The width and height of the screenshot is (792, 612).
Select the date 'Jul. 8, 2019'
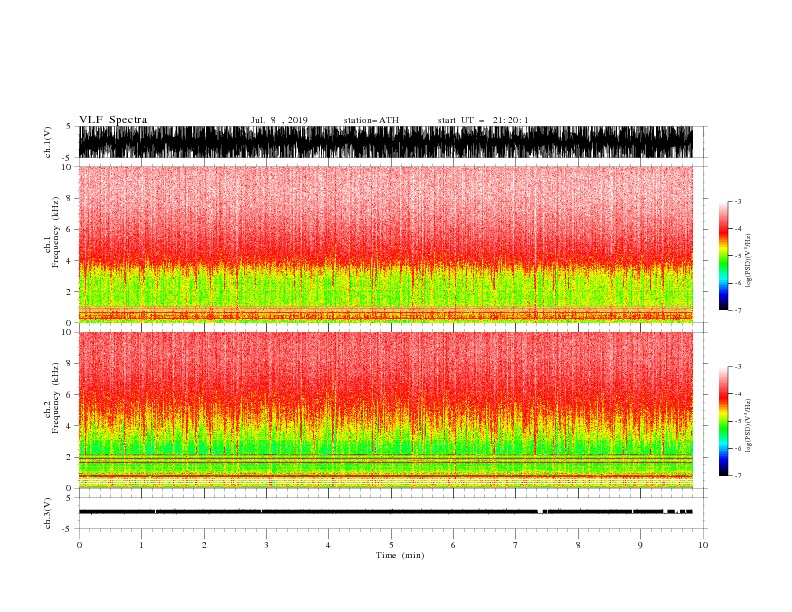click(279, 120)
